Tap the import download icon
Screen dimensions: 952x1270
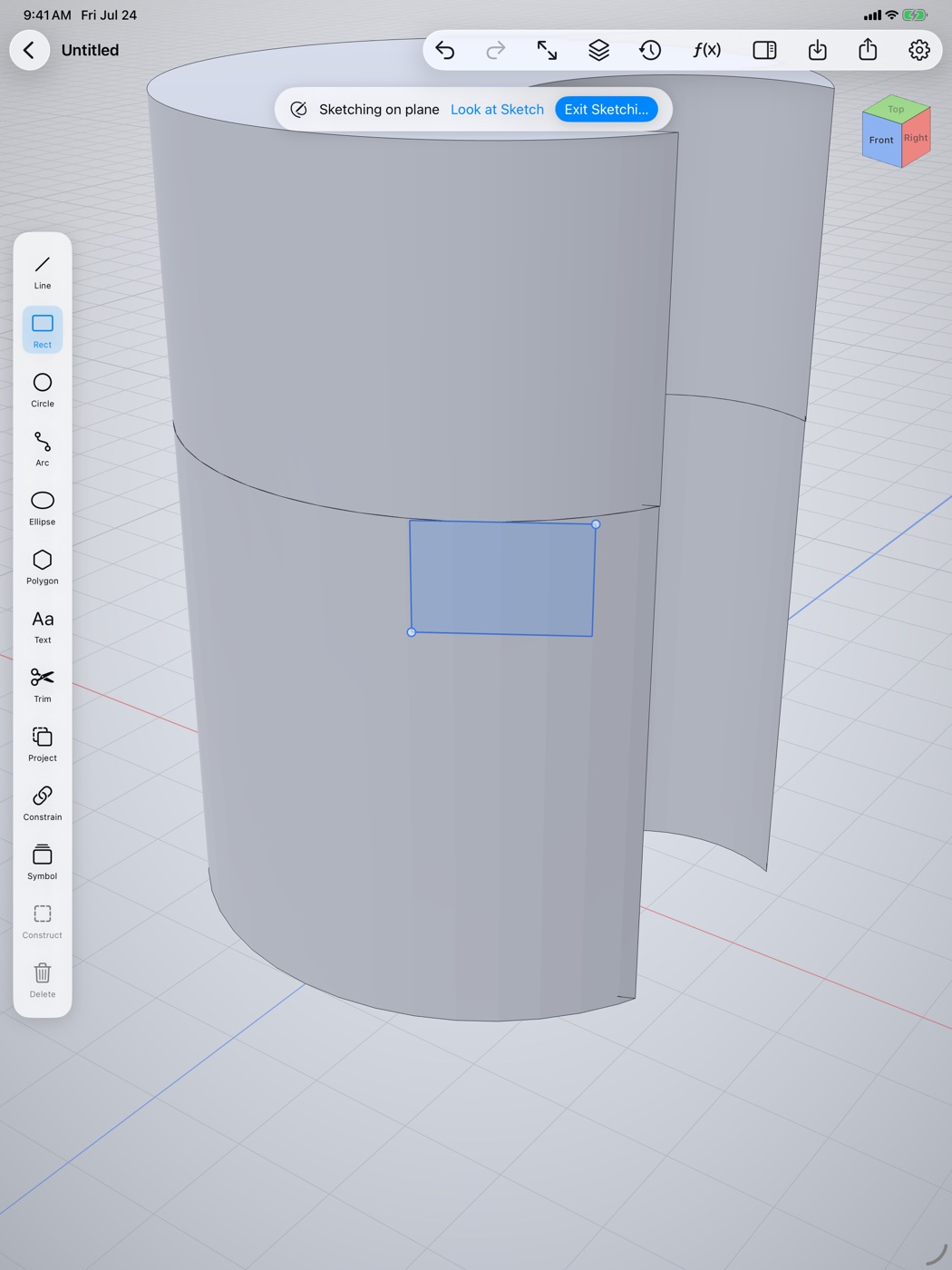coord(817,50)
